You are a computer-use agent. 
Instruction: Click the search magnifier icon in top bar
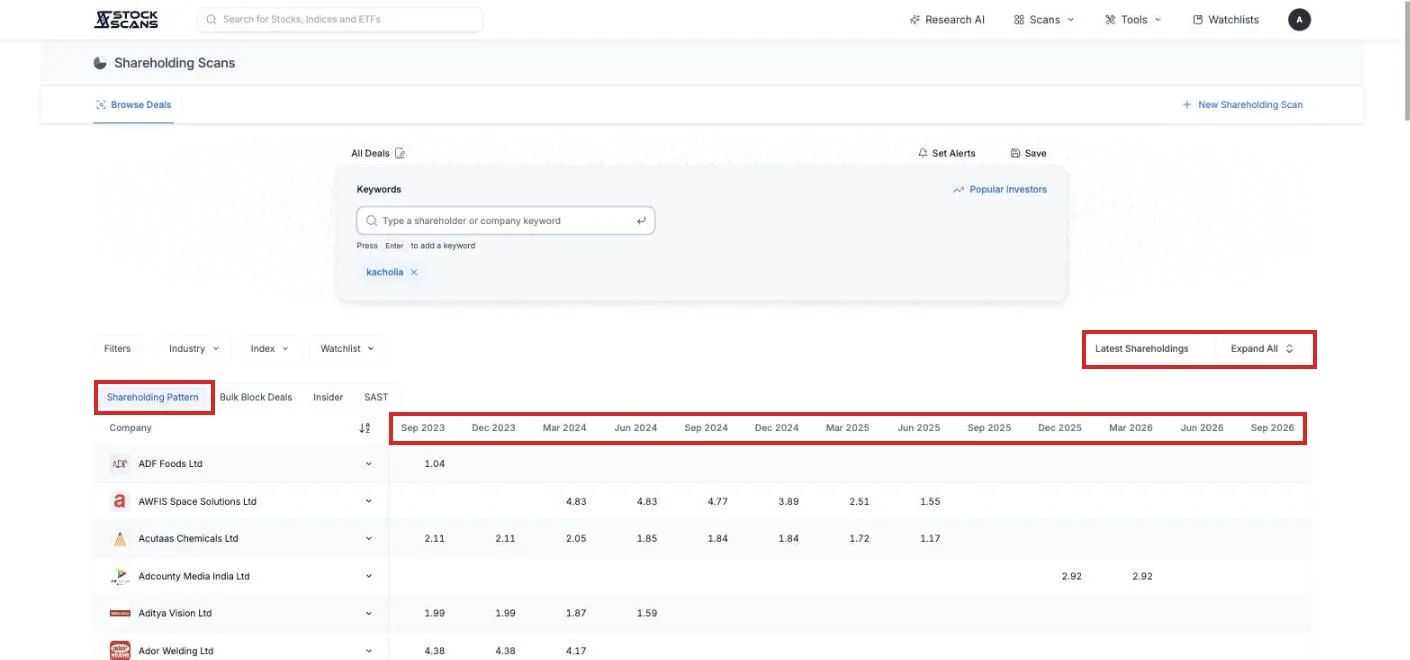pyautogui.click(x=211, y=19)
